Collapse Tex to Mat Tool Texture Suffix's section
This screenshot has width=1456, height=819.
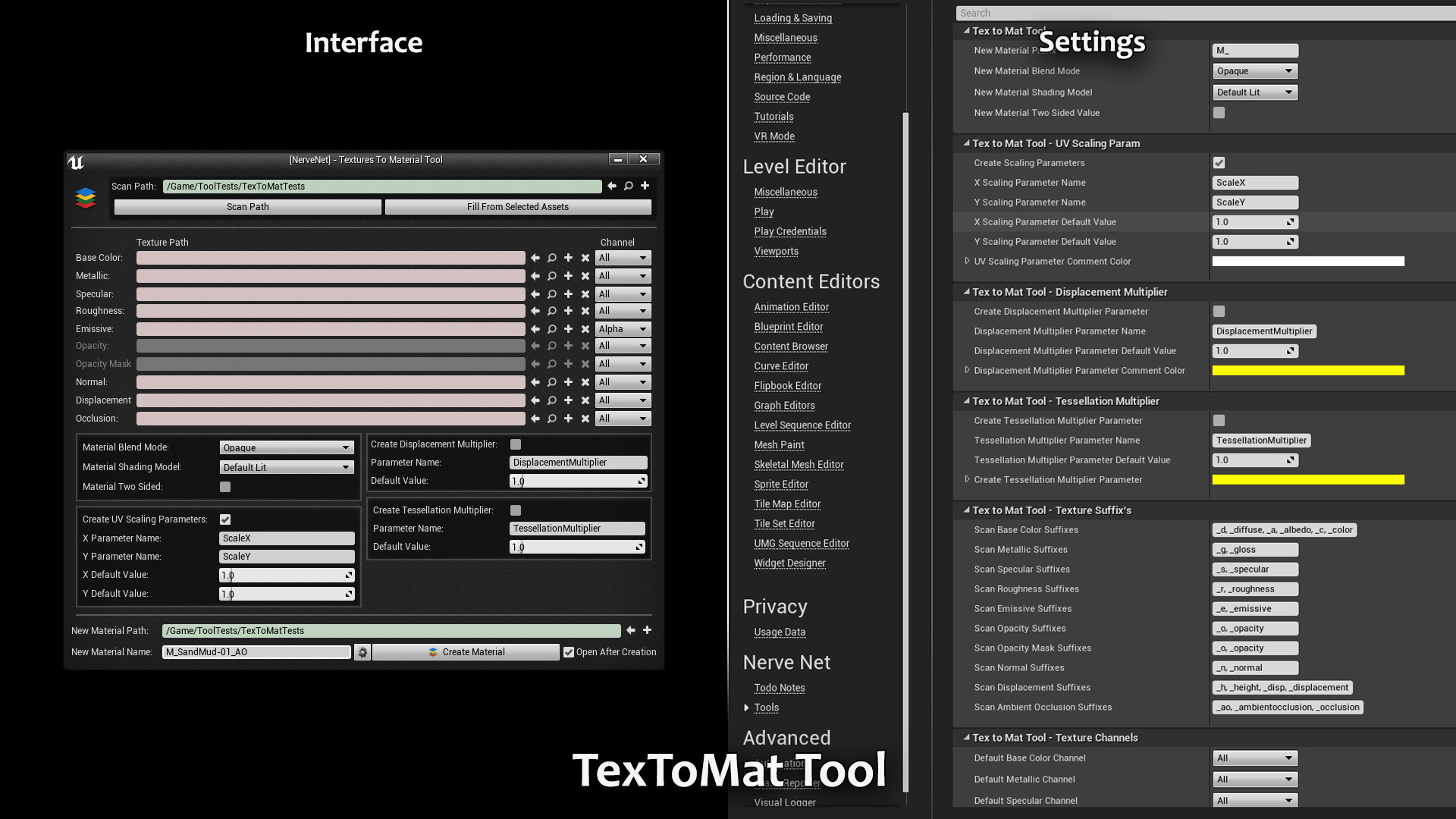point(967,510)
